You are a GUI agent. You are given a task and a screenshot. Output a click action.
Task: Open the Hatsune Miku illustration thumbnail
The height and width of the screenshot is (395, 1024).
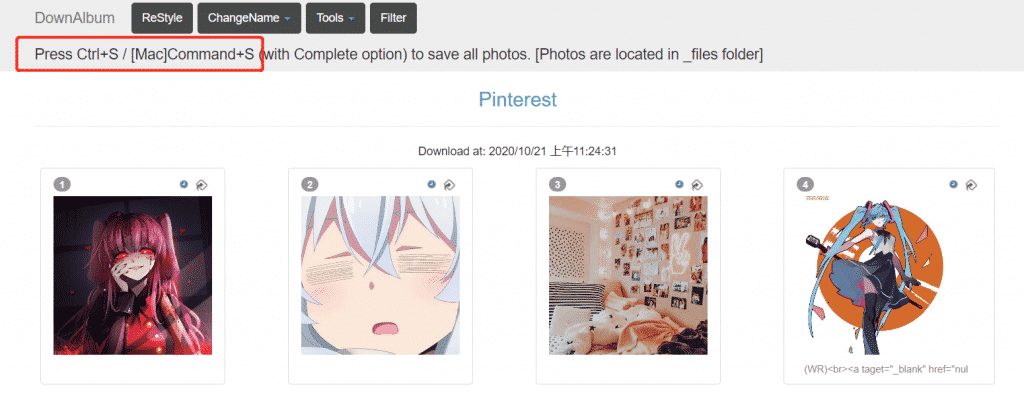876,276
